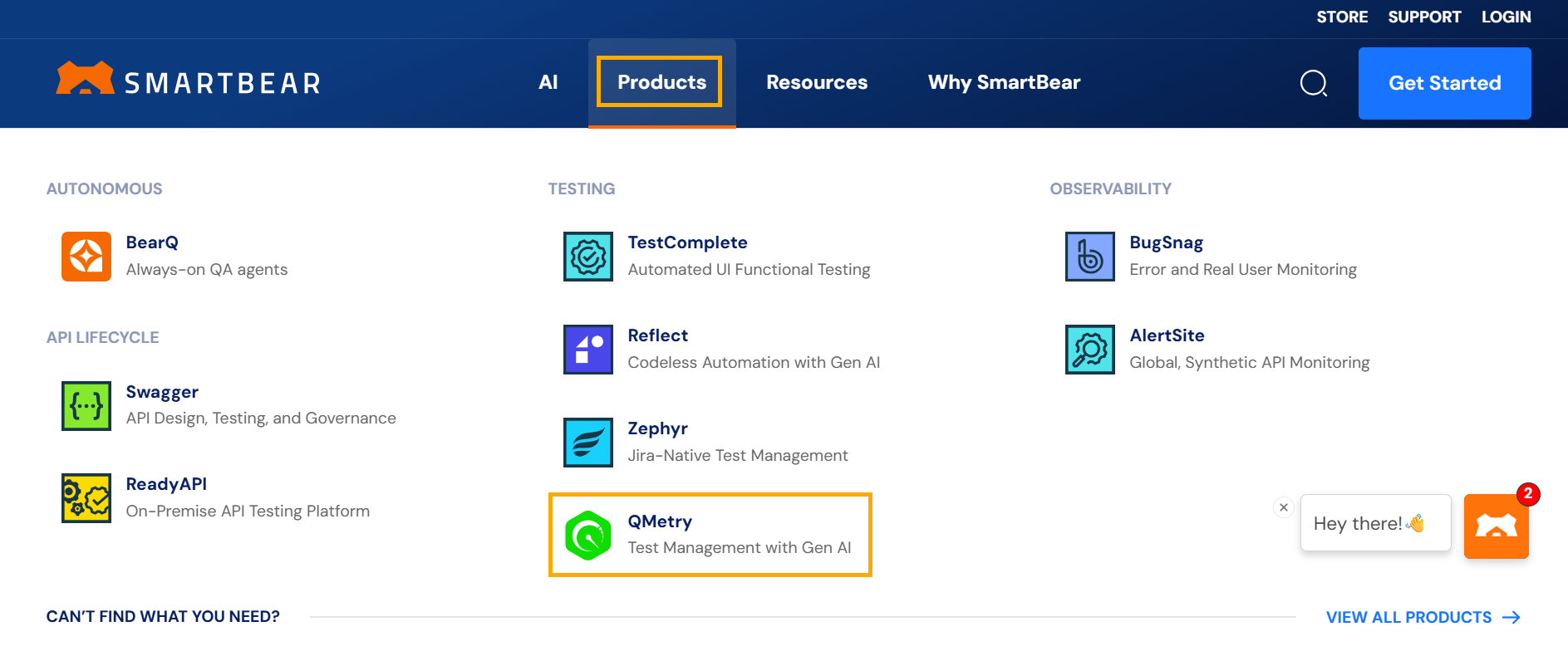Click the SmartBear logo
The image size is (1568, 651).
pos(188,80)
